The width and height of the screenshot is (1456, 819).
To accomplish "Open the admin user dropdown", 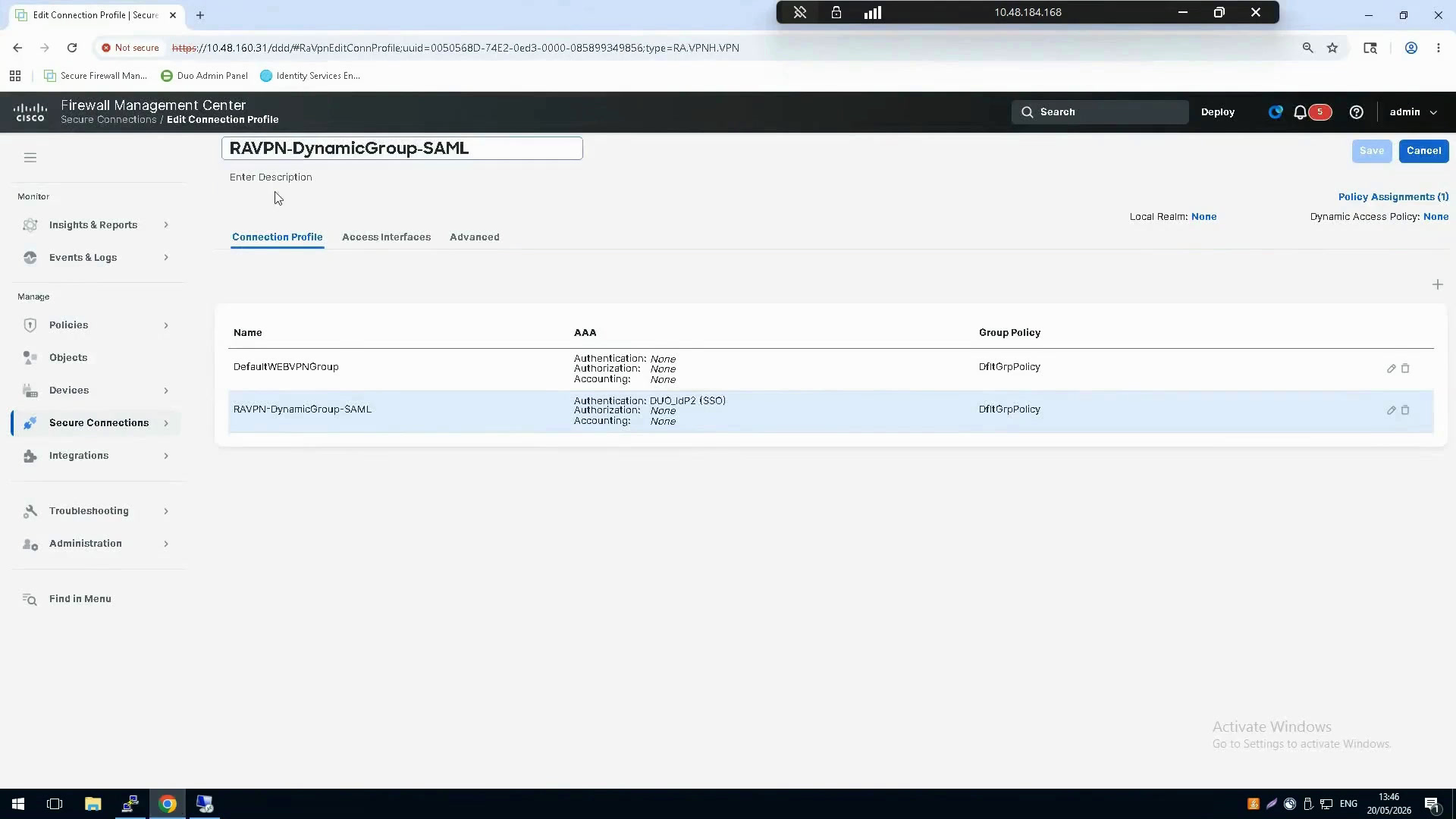I will point(1413,112).
